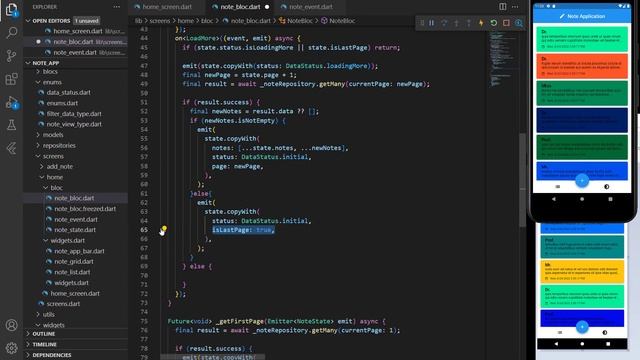640x360 pixels.
Task: Open the Explorer view in activity bar
Action: click(x=11, y=9)
